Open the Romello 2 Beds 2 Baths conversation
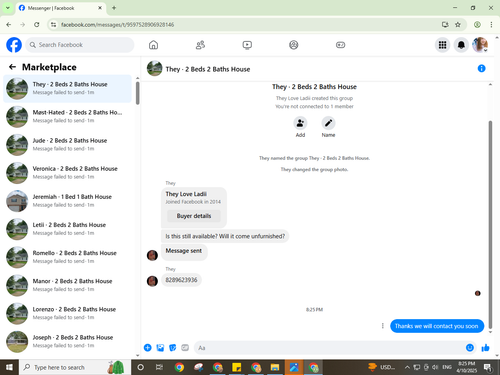Image resolution: width=500 pixels, height=375 pixels. click(x=67, y=257)
